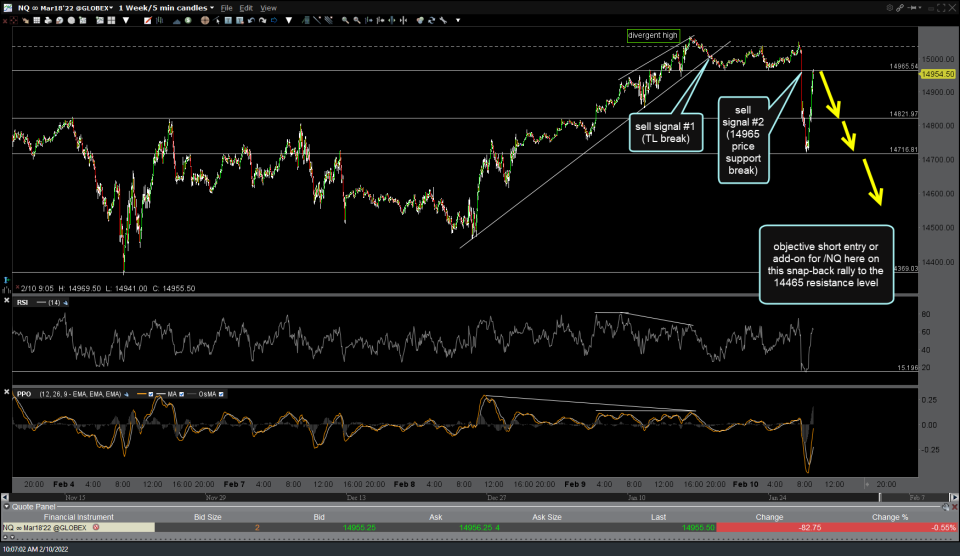The image size is (960, 556).
Task: Open the View menu
Action: tap(268, 8)
